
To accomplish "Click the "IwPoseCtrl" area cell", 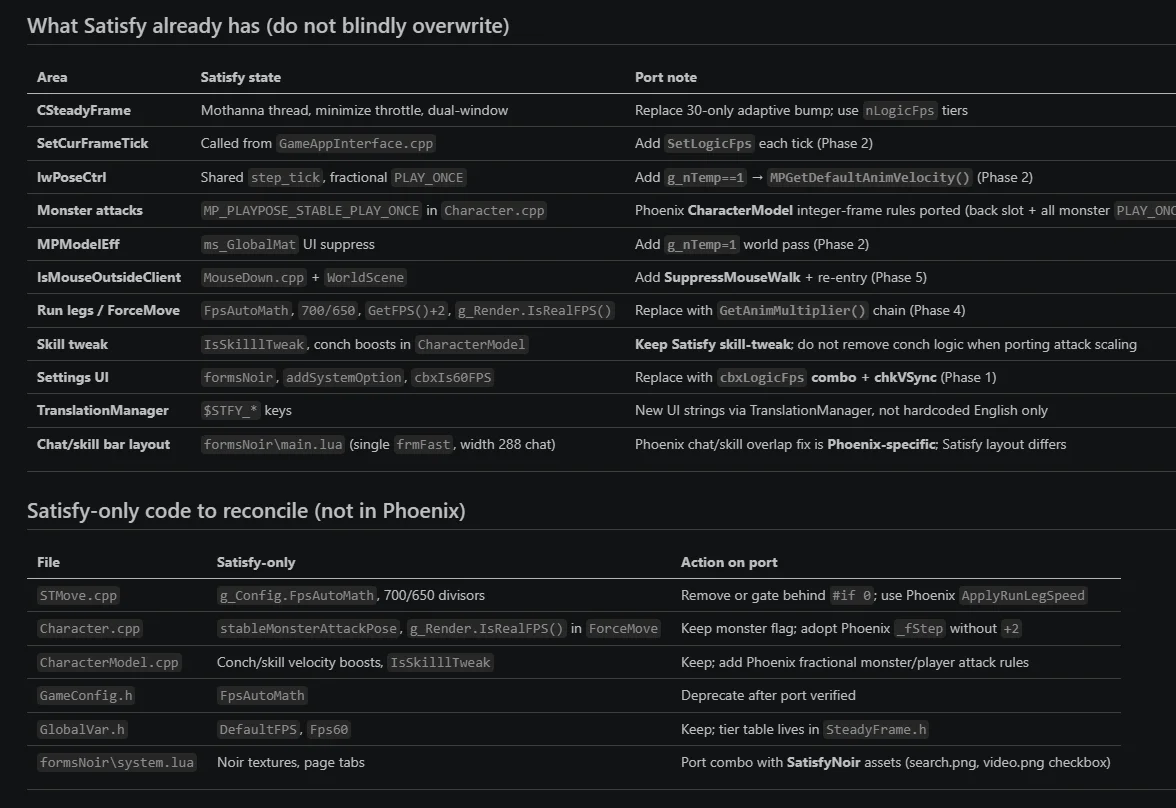I will pos(72,177).
